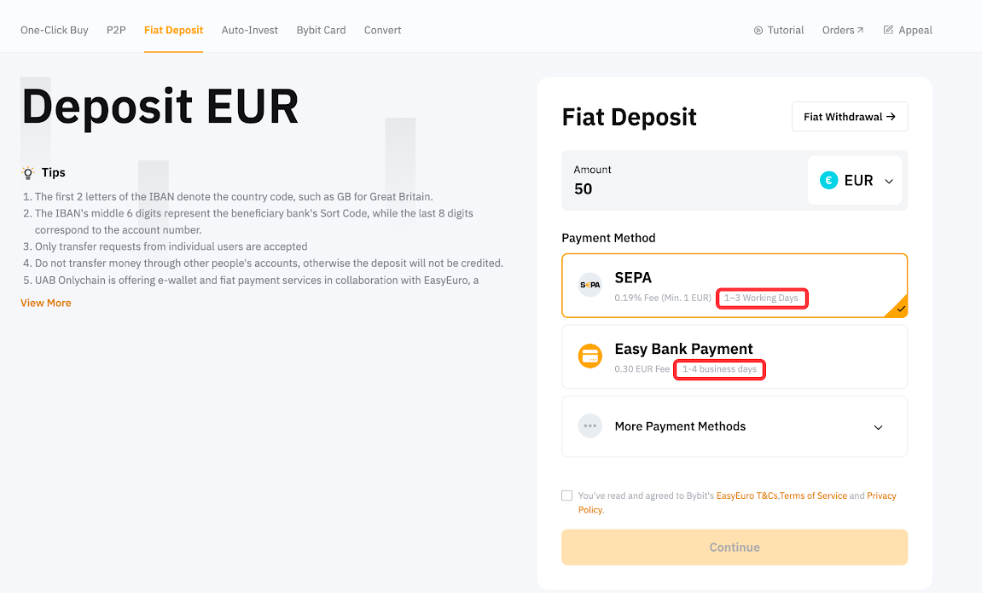
Task: Switch to the Auto-Invest tab
Action: [249, 30]
